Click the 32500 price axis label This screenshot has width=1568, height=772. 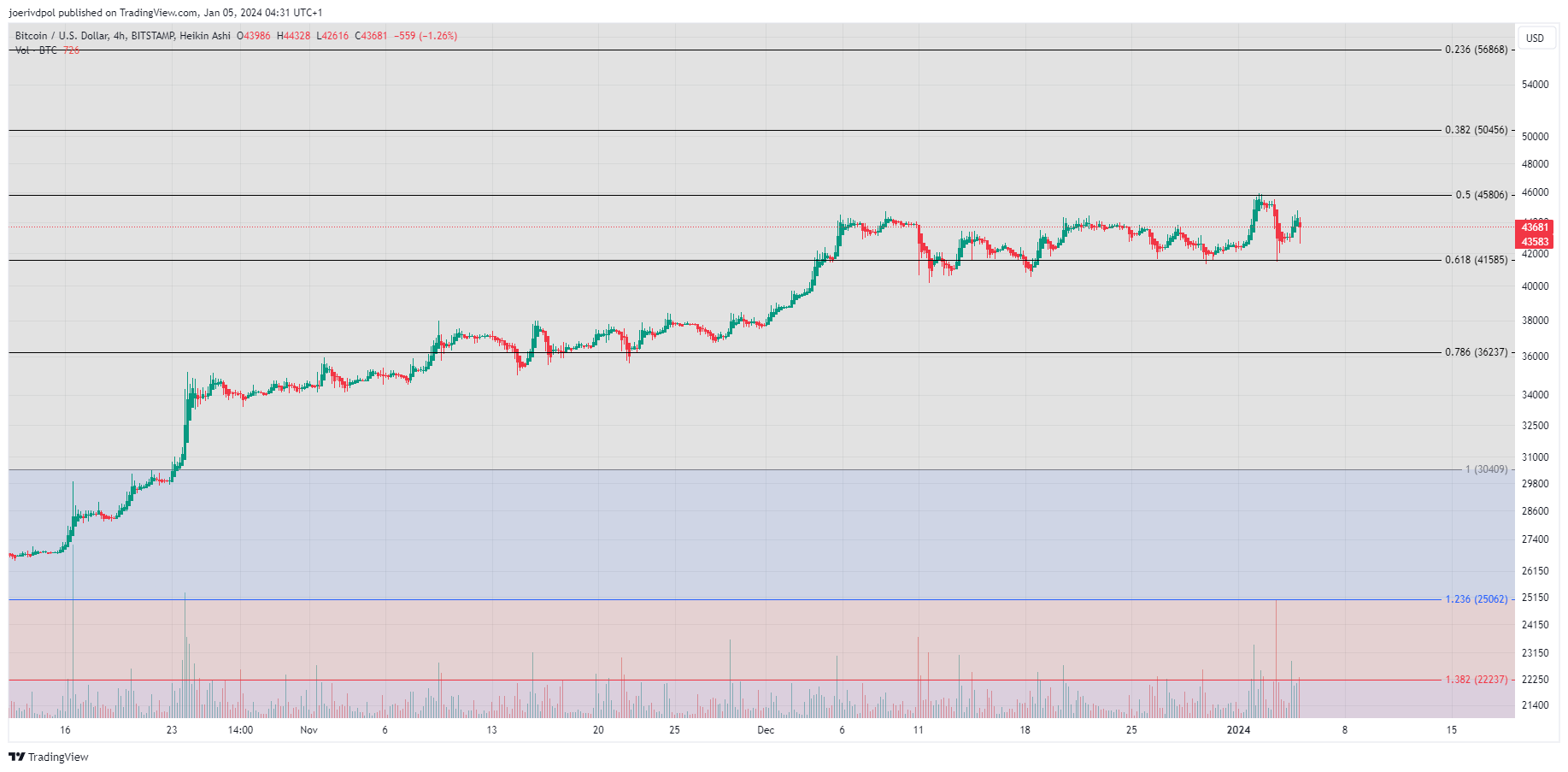[x=1535, y=426]
